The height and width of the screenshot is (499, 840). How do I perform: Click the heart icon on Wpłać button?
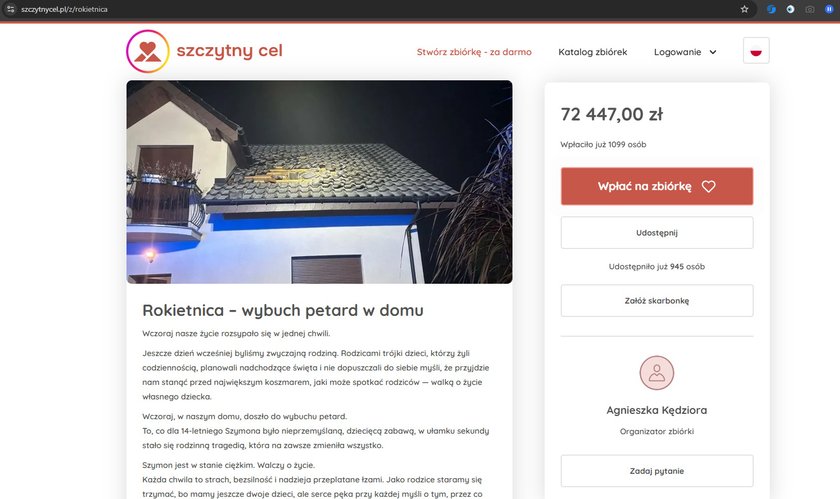[x=708, y=187]
